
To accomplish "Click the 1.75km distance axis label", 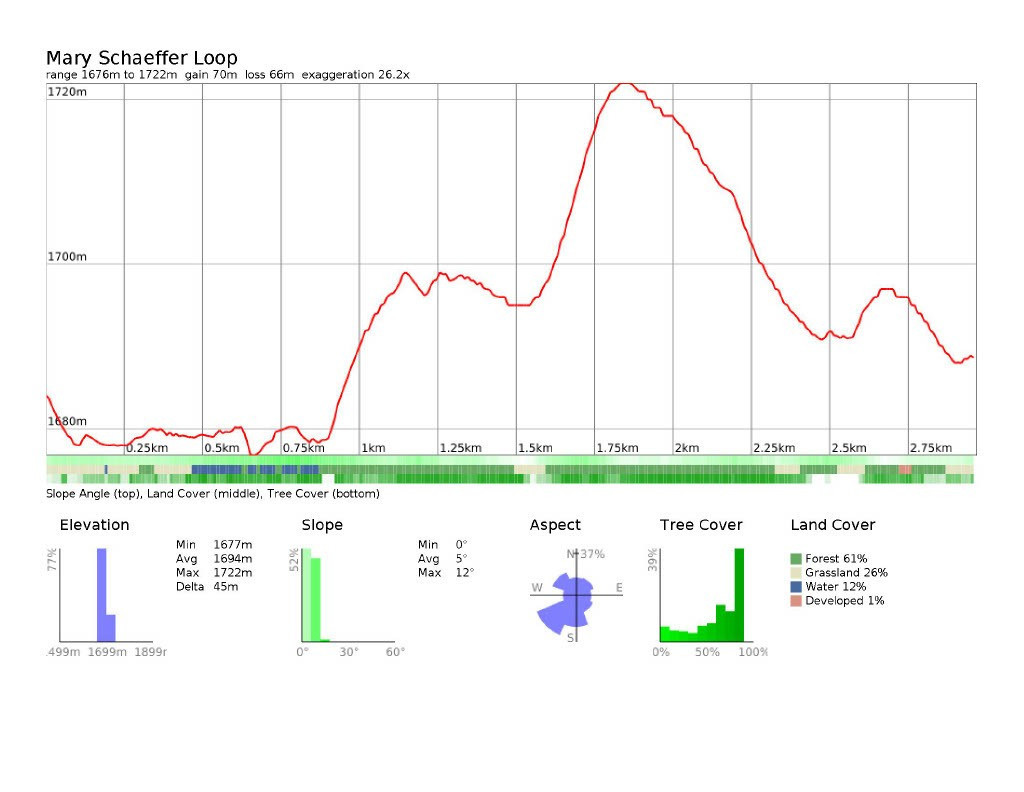I will 617,448.
